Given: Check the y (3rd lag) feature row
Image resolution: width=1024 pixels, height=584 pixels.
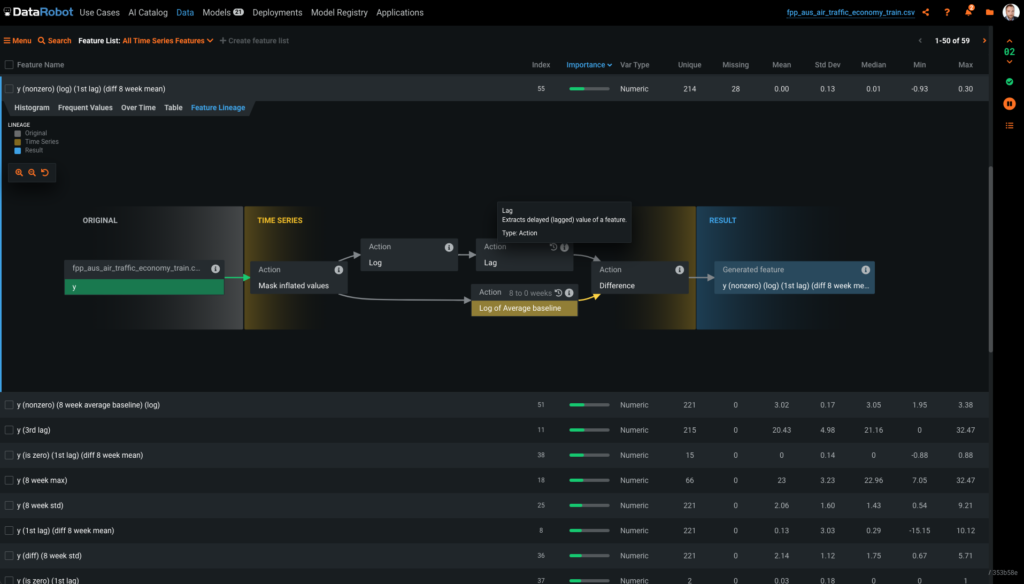Looking at the screenshot, I should 8,429.
